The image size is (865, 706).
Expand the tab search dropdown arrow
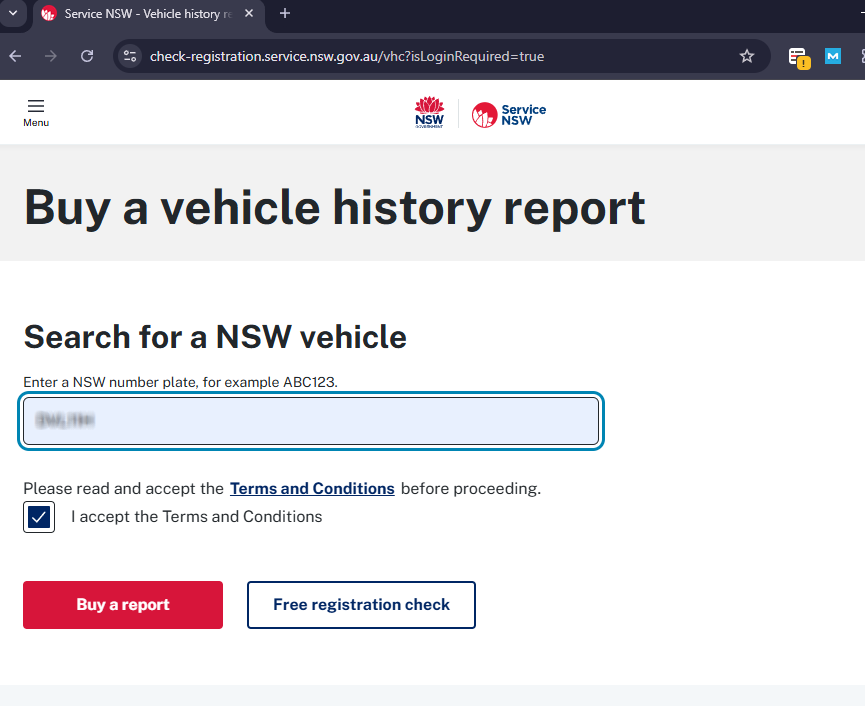pos(13,13)
